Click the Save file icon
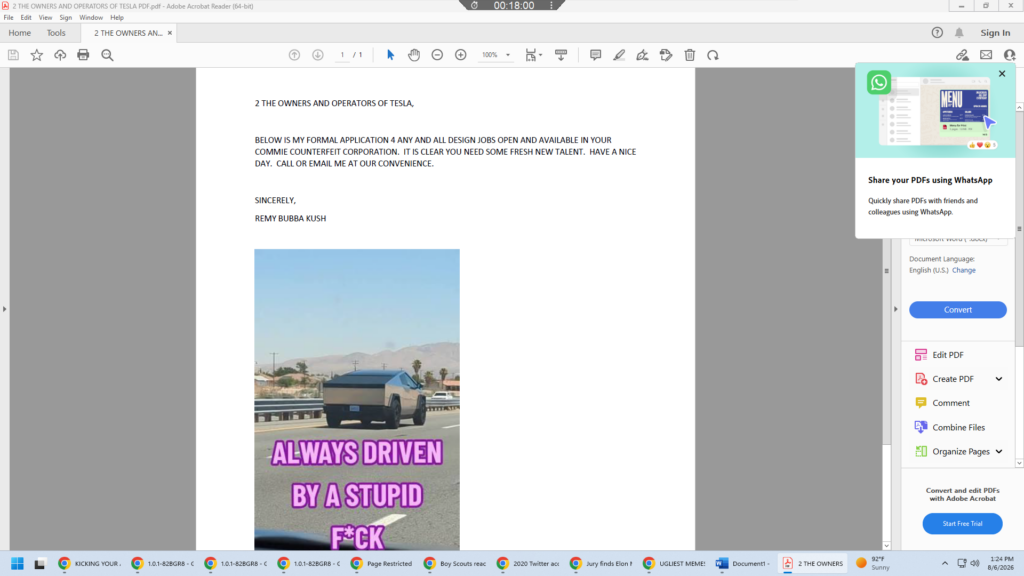The height and width of the screenshot is (576, 1024). [13, 55]
